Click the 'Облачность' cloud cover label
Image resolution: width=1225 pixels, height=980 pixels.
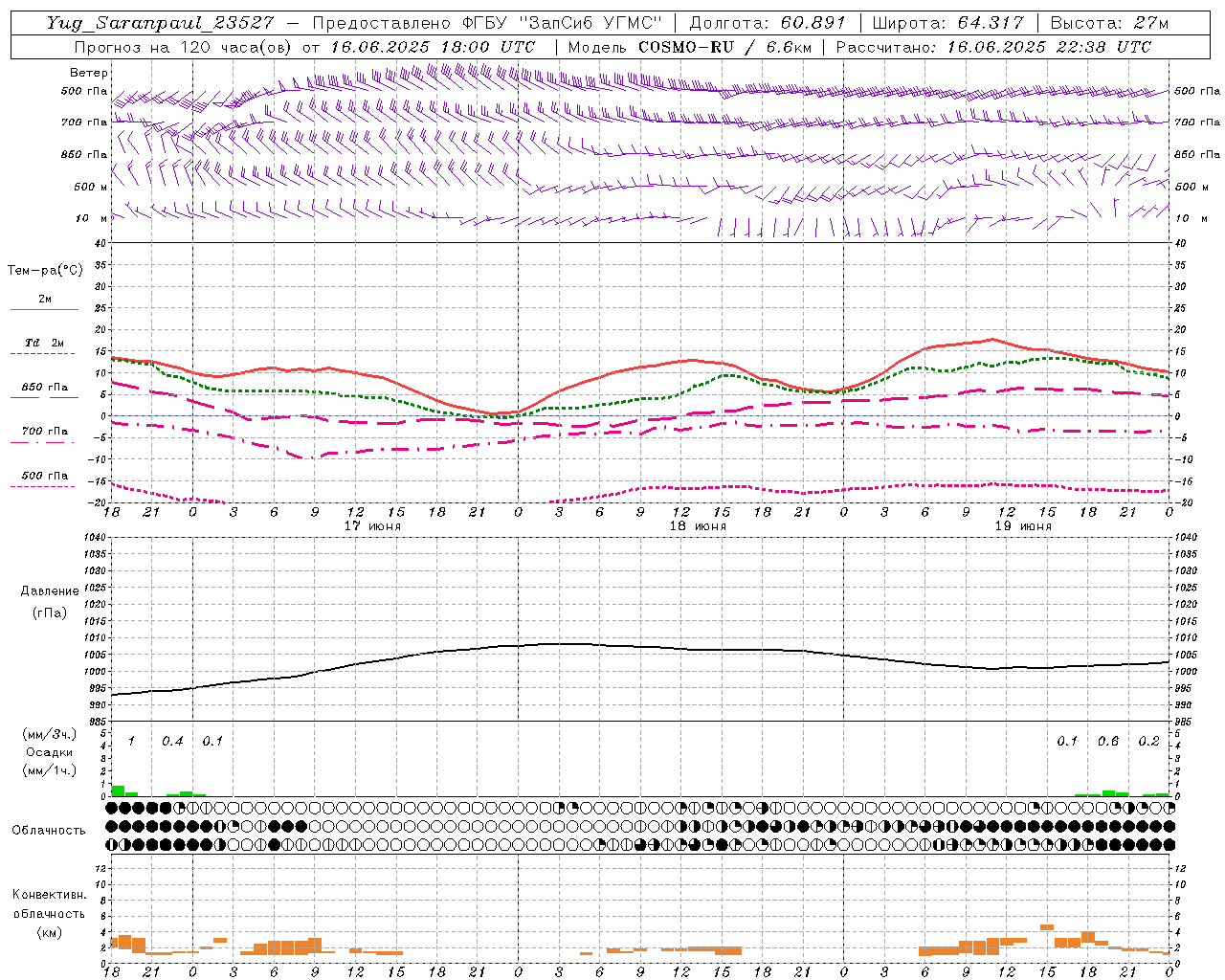tap(49, 831)
